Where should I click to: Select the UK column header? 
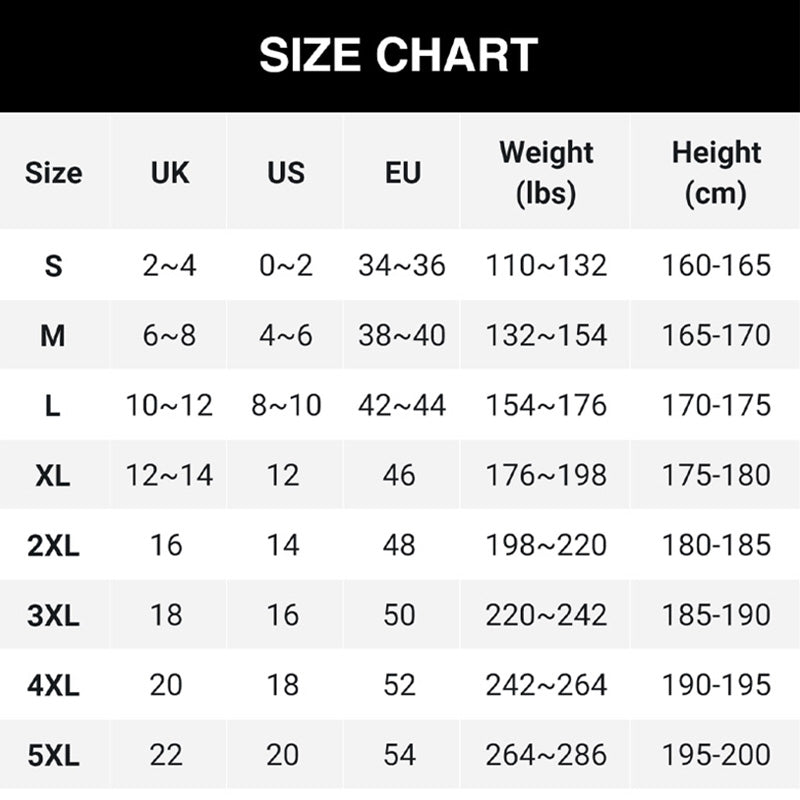coord(170,172)
